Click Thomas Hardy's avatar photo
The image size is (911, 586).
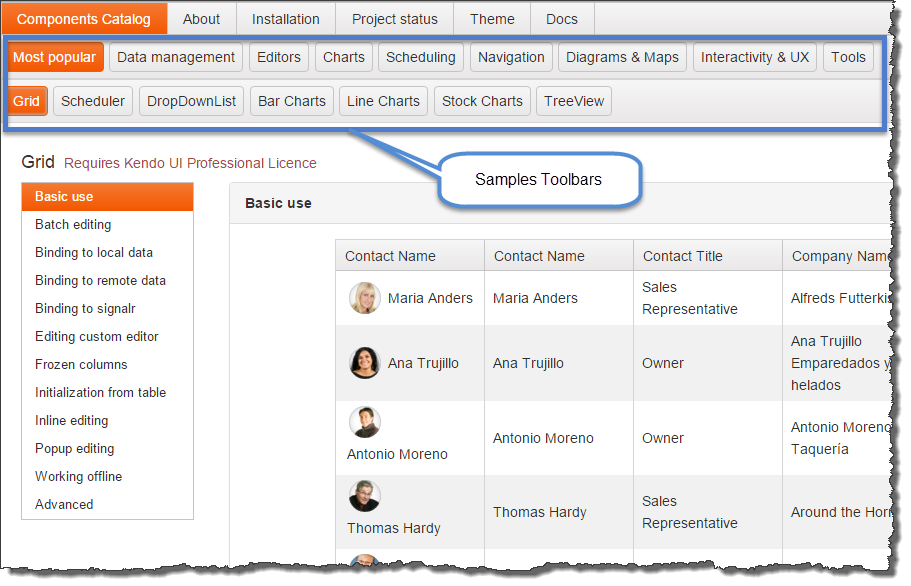(x=364, y=496)
